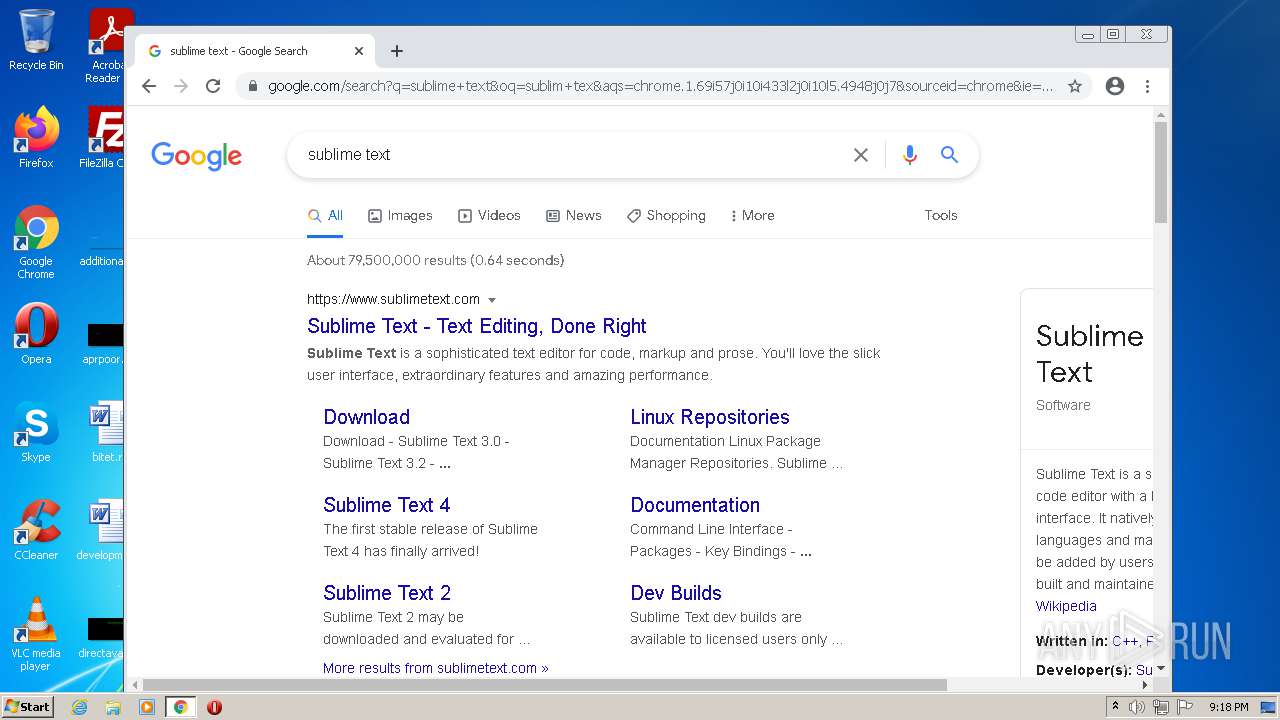Open the media player taskbar icon
The image size is (1280, 720).
click(147, 707)
